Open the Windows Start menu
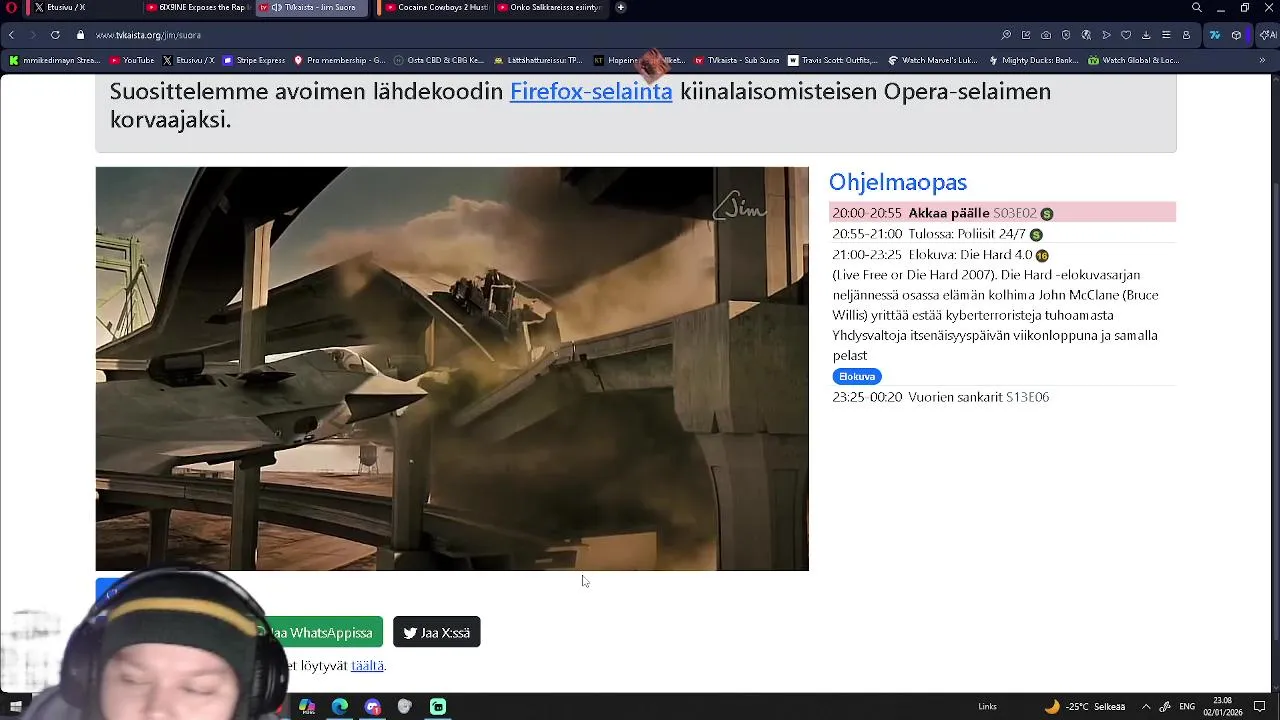Viewport: 1280px width, 720px height. [16, 706]
